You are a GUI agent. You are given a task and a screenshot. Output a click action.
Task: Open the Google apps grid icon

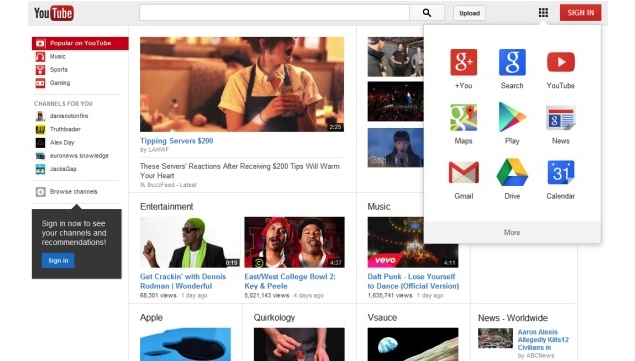point(543,13)
